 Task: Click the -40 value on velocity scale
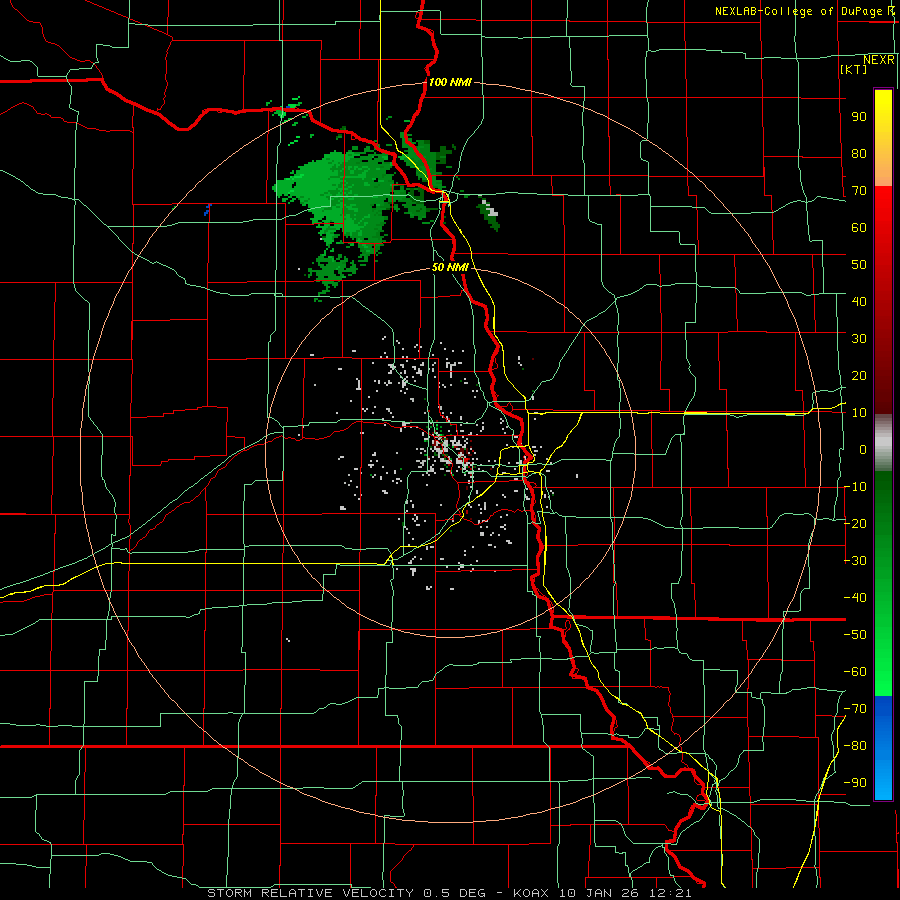click(855, 598)
